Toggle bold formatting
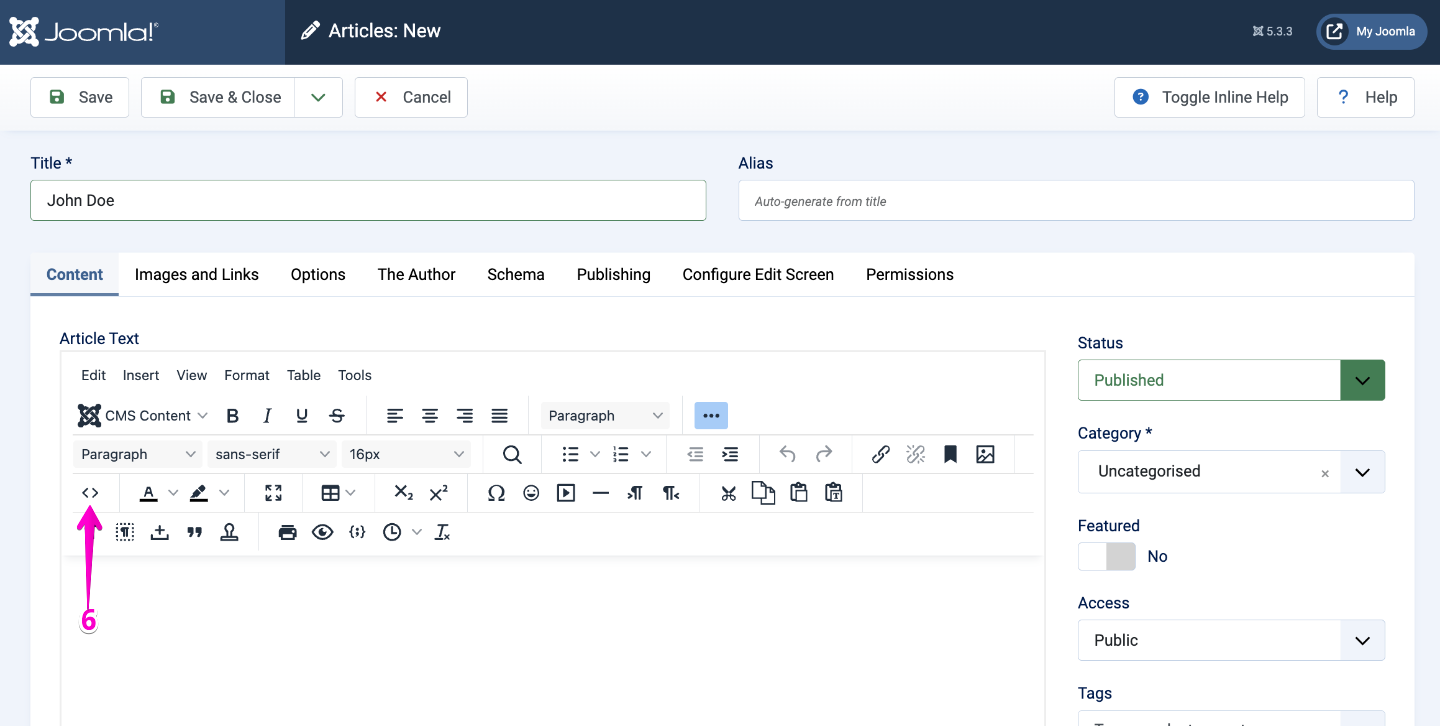This screenshot has width=1440, height=726. coord(233,416)
